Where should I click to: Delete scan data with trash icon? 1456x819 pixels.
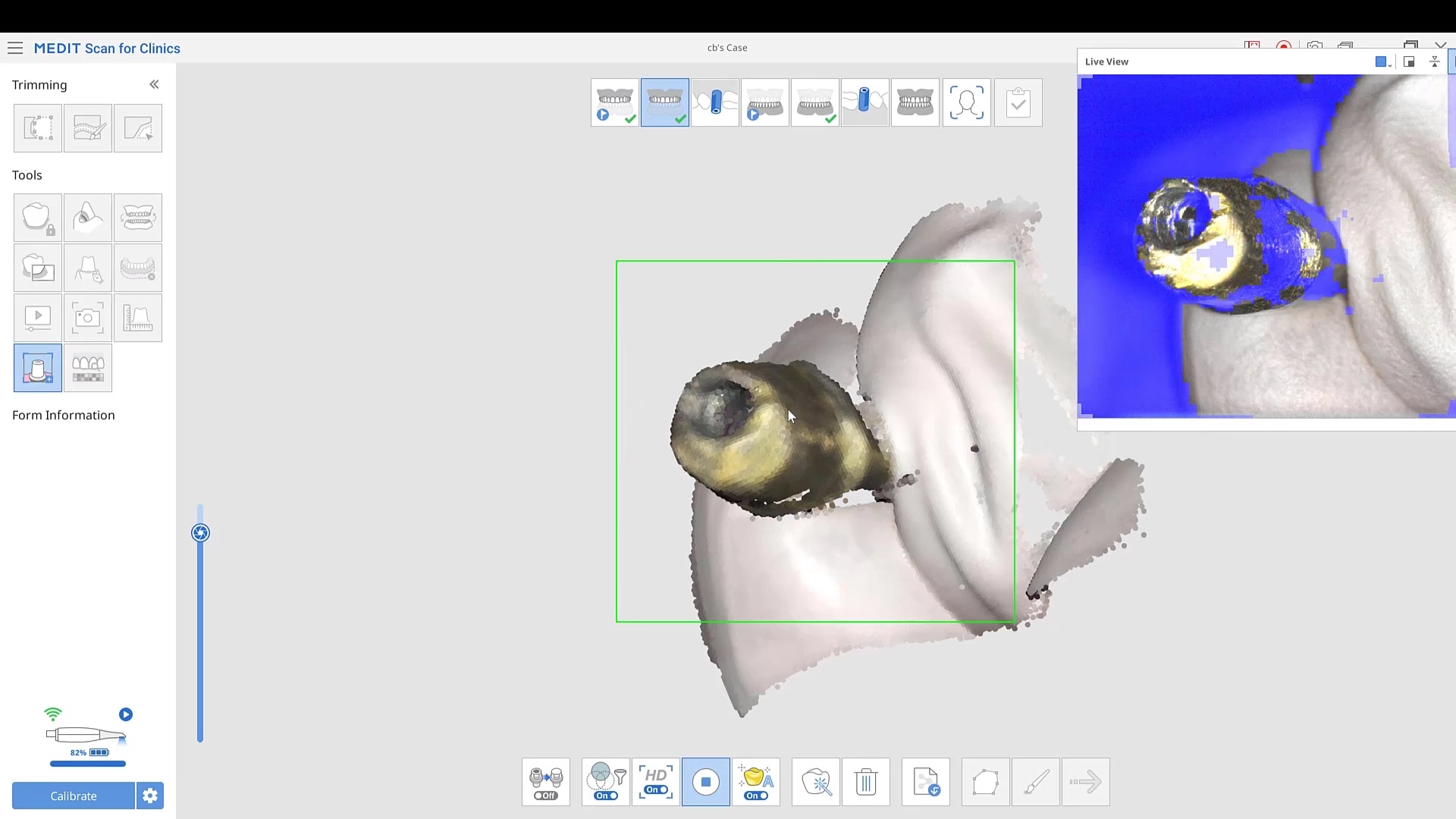866,782
